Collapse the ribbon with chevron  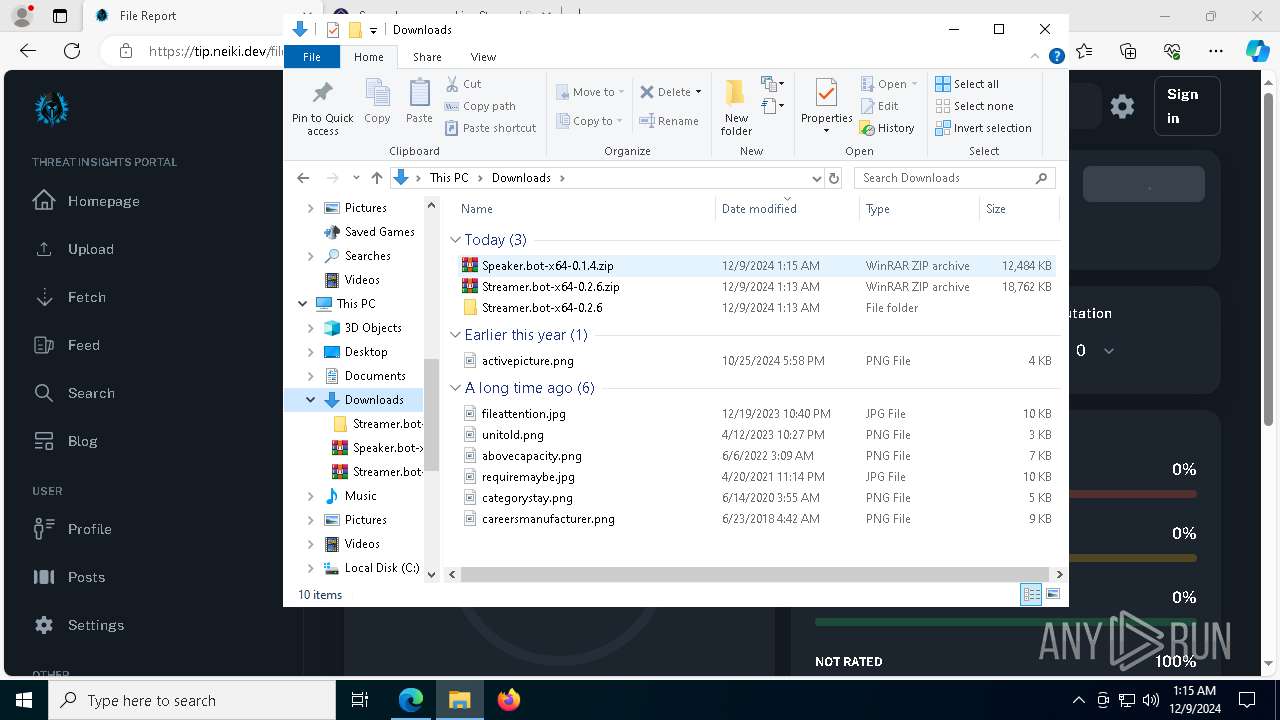(1035, 57)
